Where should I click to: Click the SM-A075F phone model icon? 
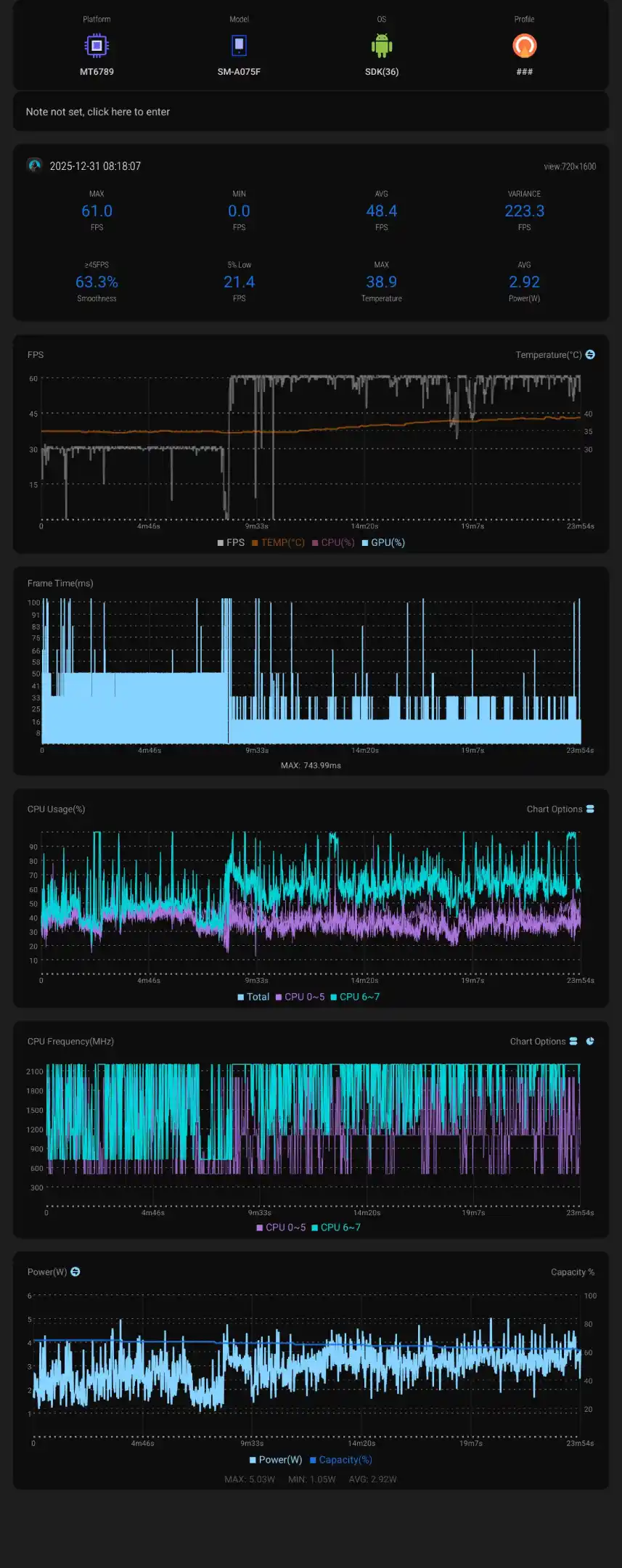[239, 46]
